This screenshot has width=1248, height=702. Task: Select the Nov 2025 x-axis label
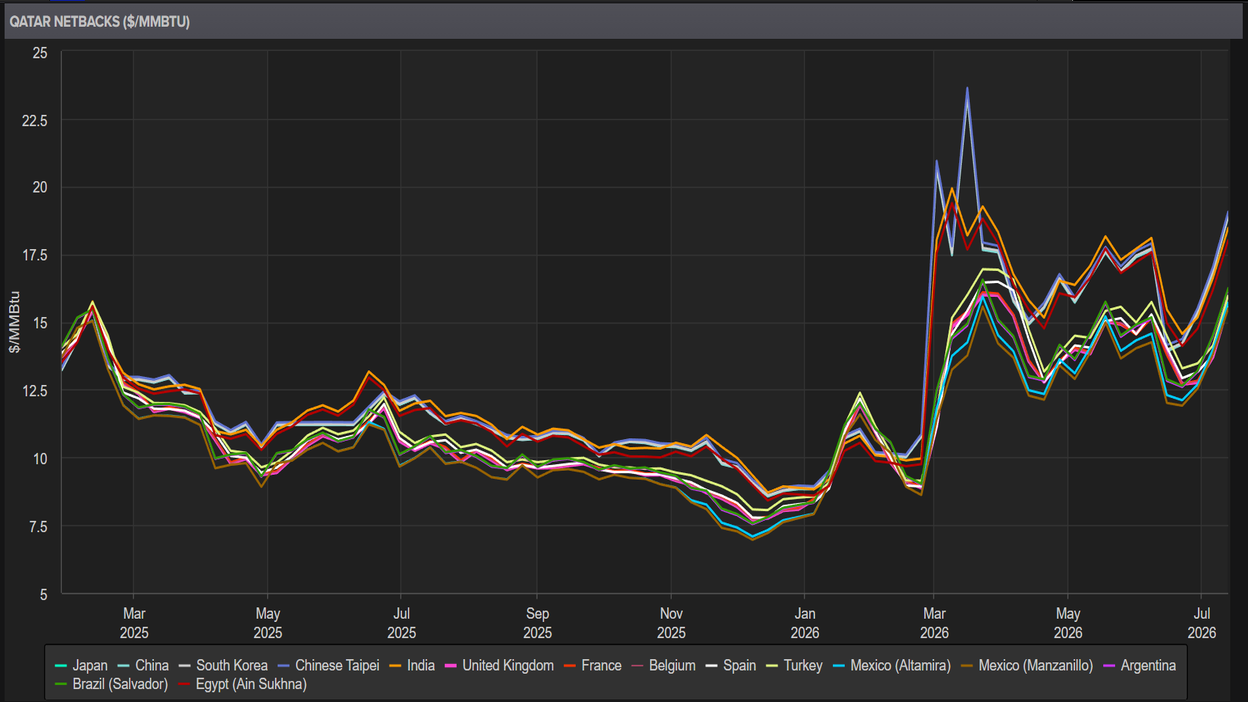(x=671, y=623)
